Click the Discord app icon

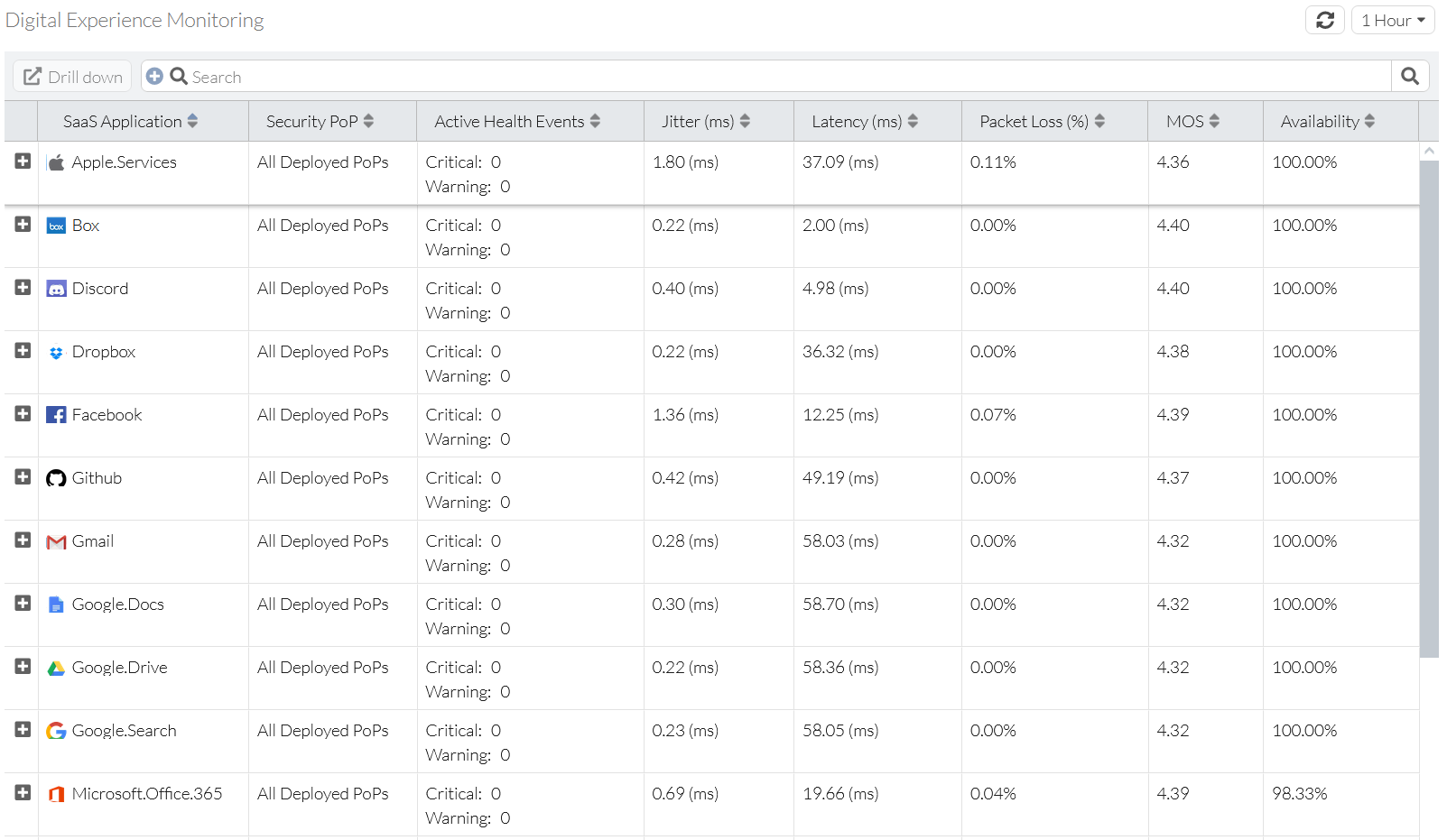[56, 289]
